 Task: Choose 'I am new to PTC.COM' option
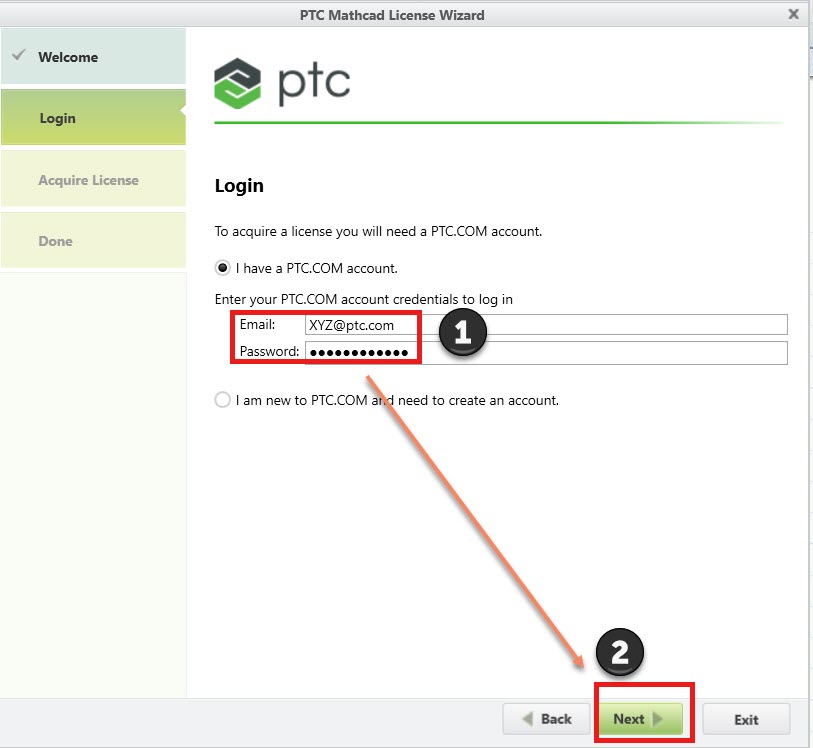pos(222,399)
